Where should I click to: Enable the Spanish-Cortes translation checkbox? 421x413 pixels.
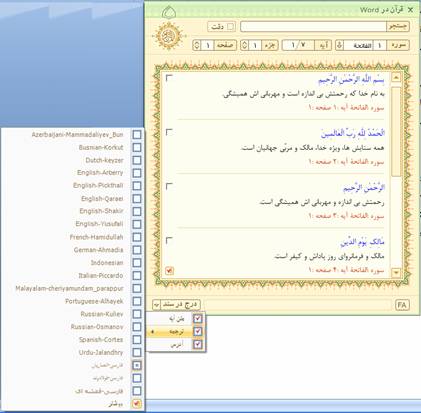pos(137,340)
